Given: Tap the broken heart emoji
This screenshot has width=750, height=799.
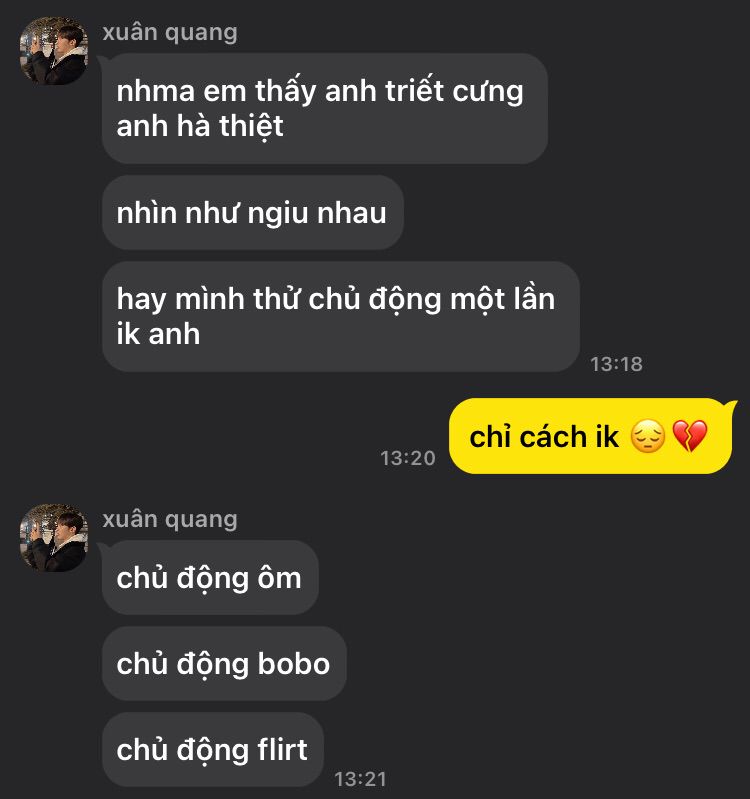Looking at the screenshot, I should pos(690,436).
